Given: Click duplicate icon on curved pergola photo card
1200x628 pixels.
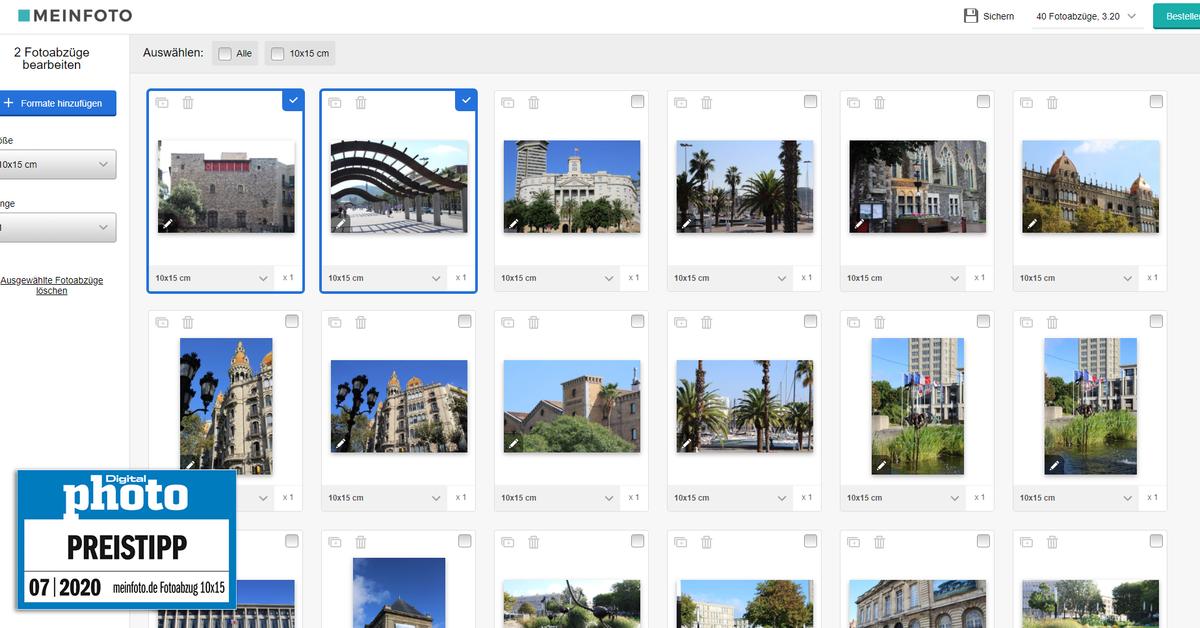Looking at the screenshot, I should click(x=335, y=102).
